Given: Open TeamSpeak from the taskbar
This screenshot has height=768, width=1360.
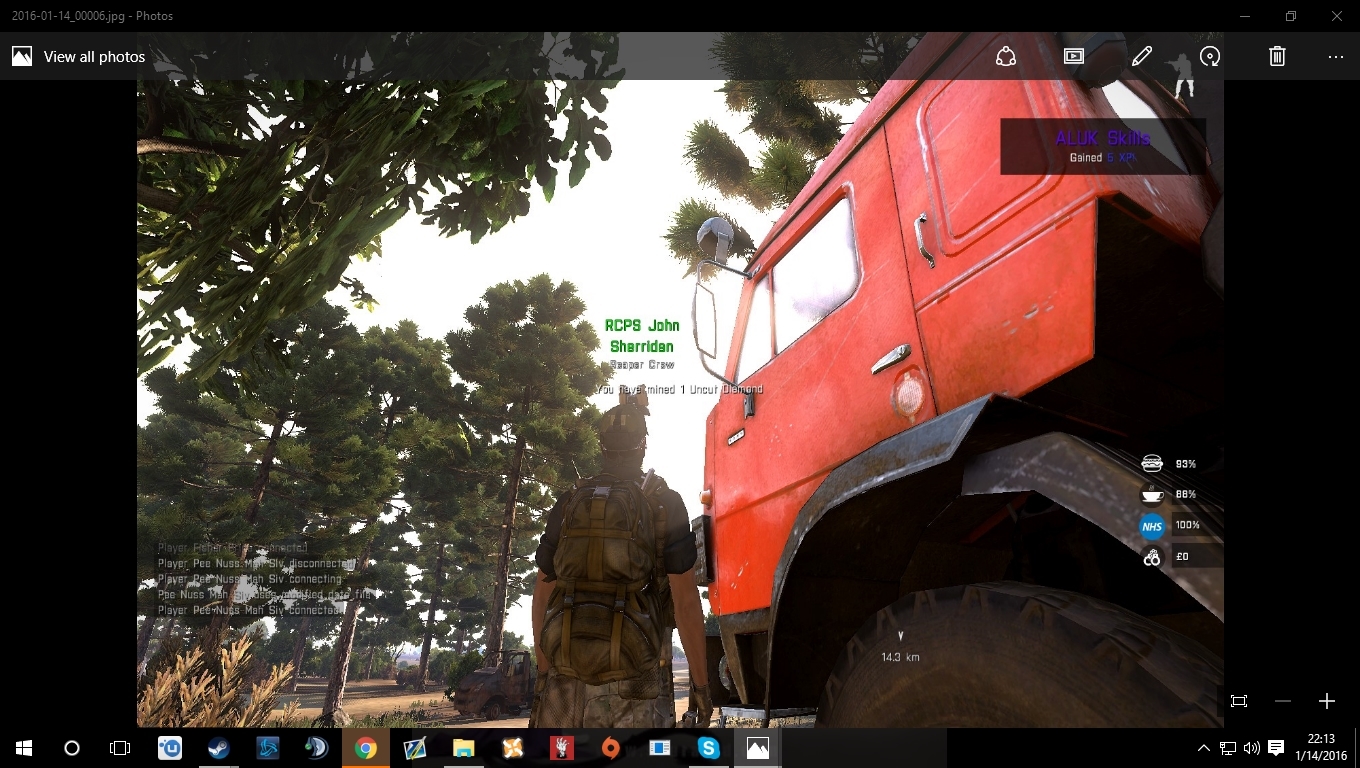Looking at the screenshot, I should pyautogui.click(x=316, y=748).
